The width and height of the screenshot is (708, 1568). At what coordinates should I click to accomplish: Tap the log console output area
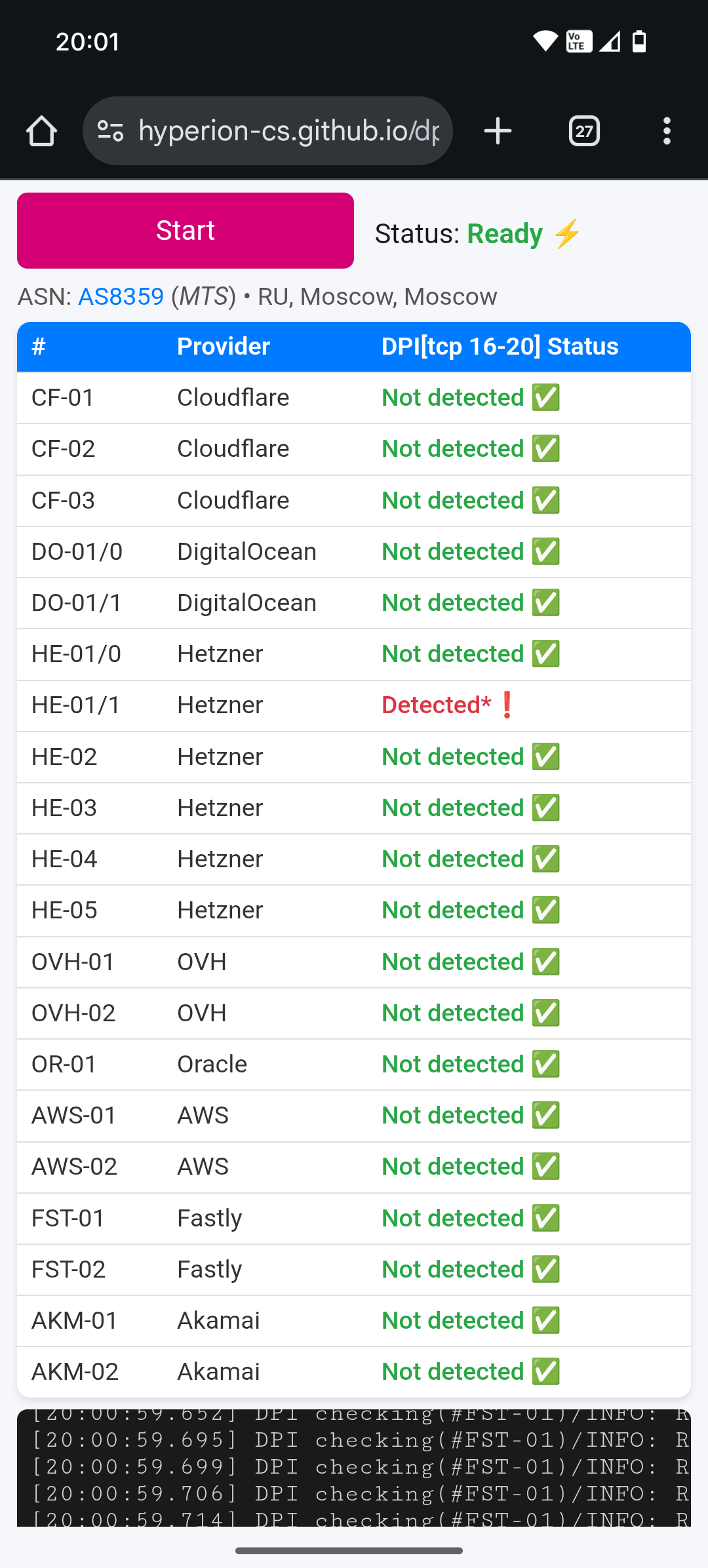pos(354,1468)
